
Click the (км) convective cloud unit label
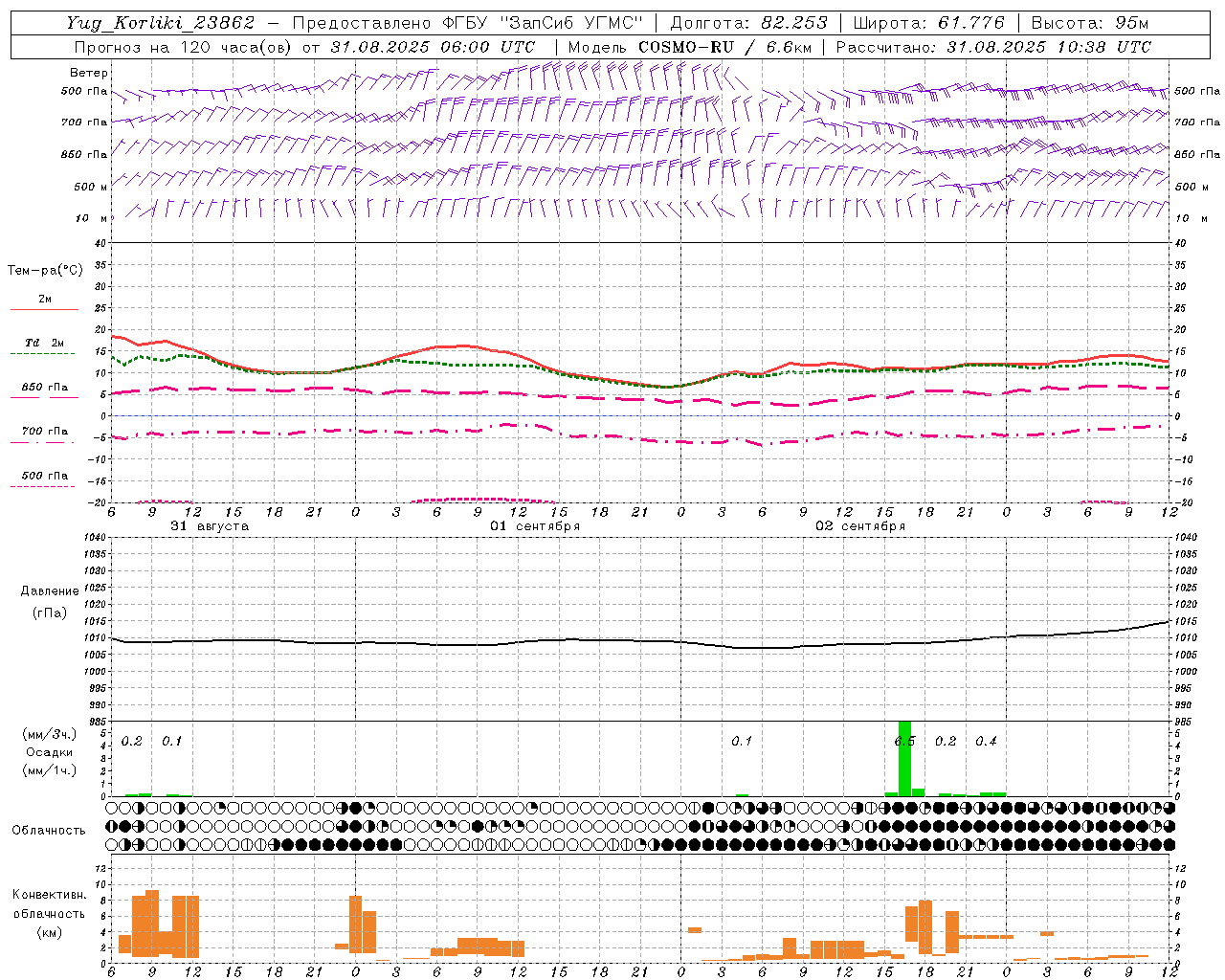pos(49,932)
